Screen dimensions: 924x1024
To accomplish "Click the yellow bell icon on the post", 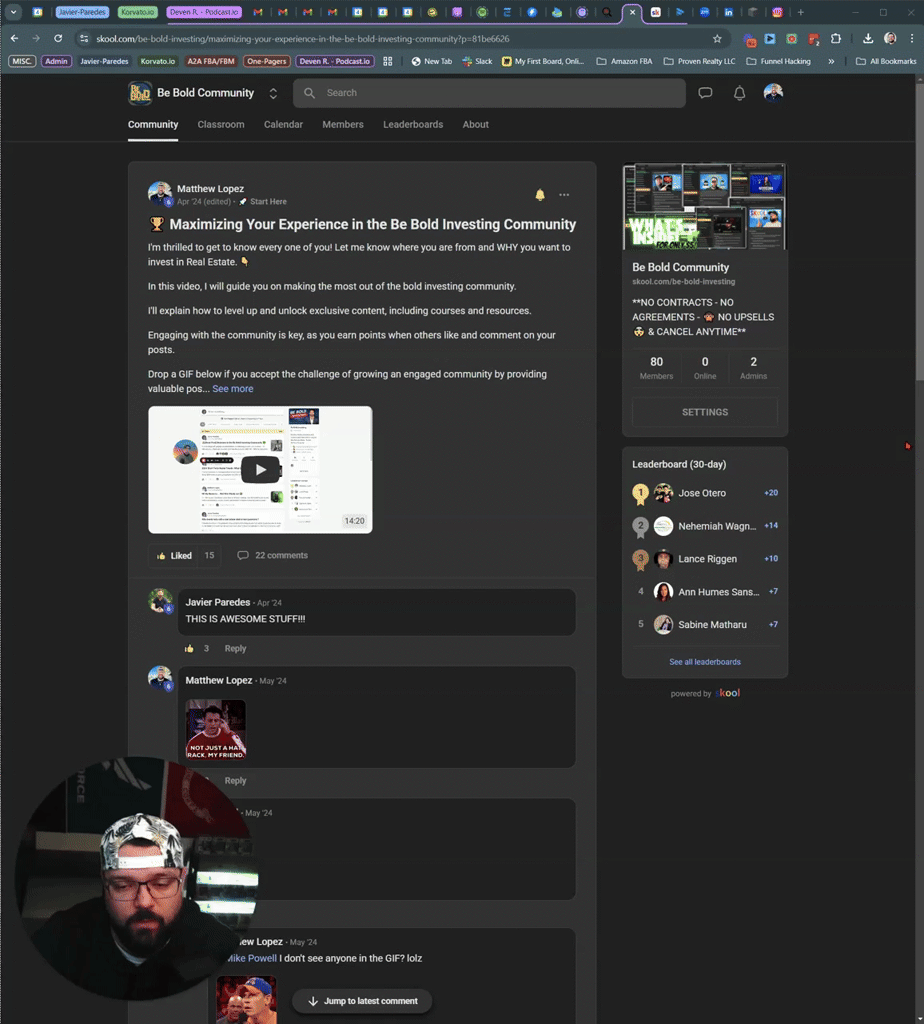I will [x=540, y=195].
